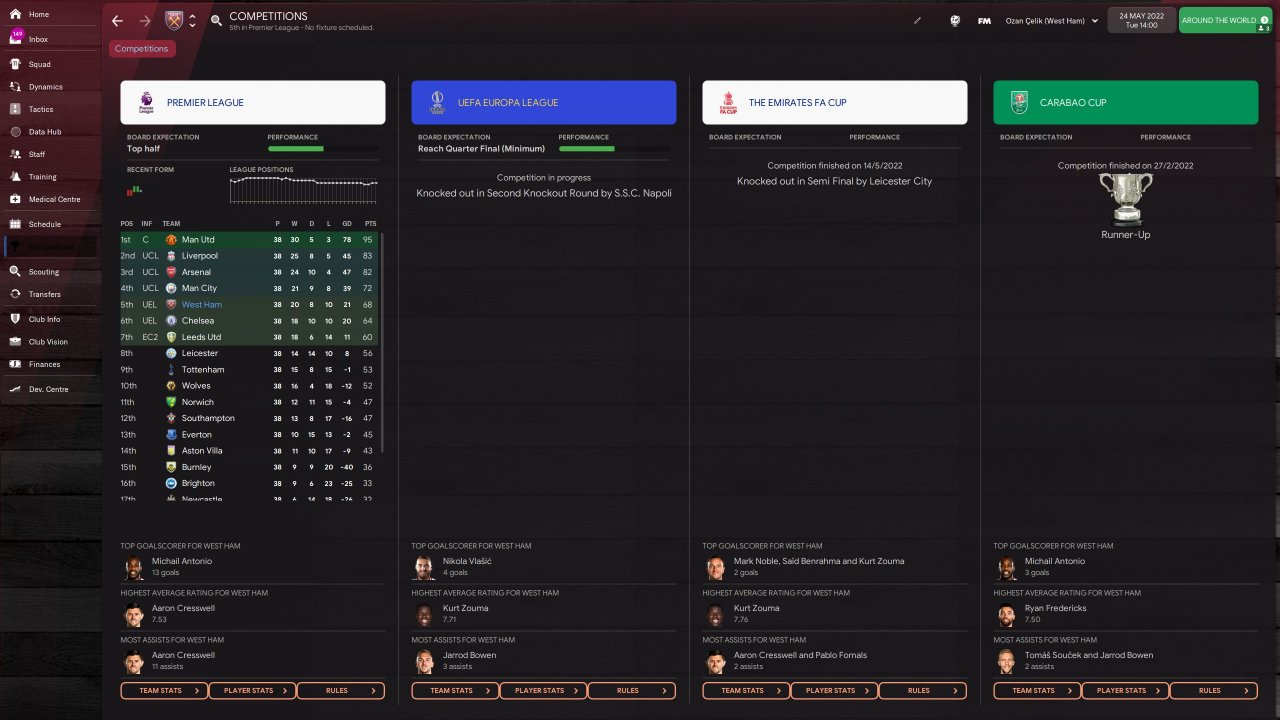Image resolution: width=1280 pixels, height=720 pixels.
Task: Open Scouting in the sidebar
Action: point(43,272)
